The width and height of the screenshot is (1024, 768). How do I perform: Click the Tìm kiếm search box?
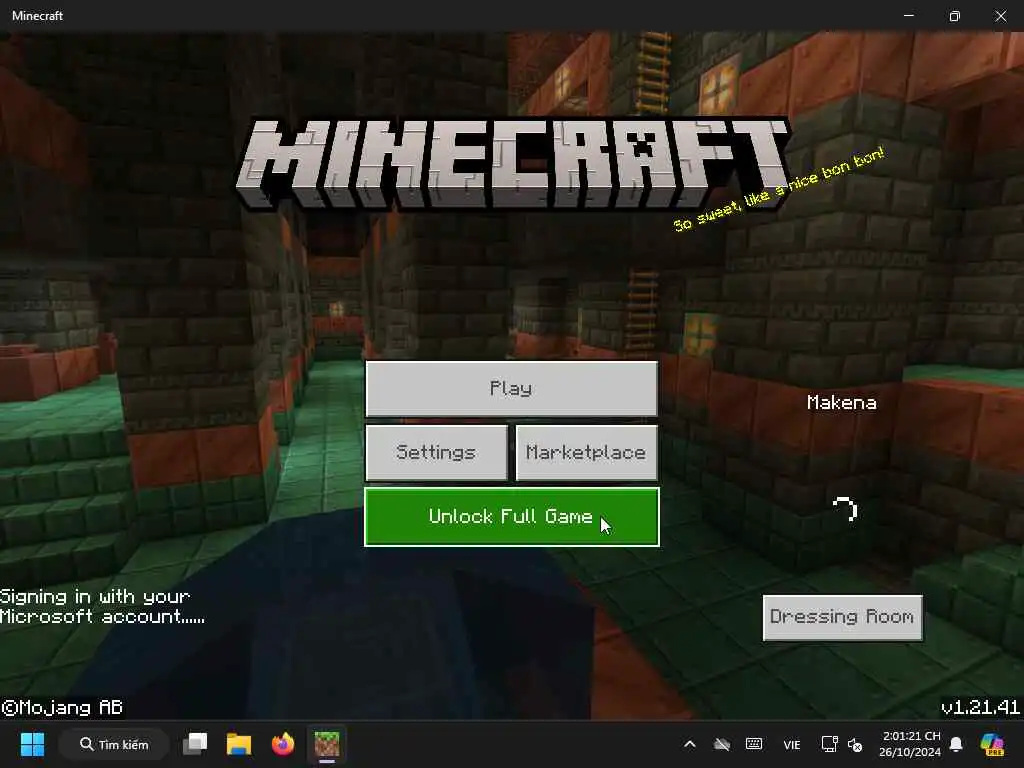114,744
